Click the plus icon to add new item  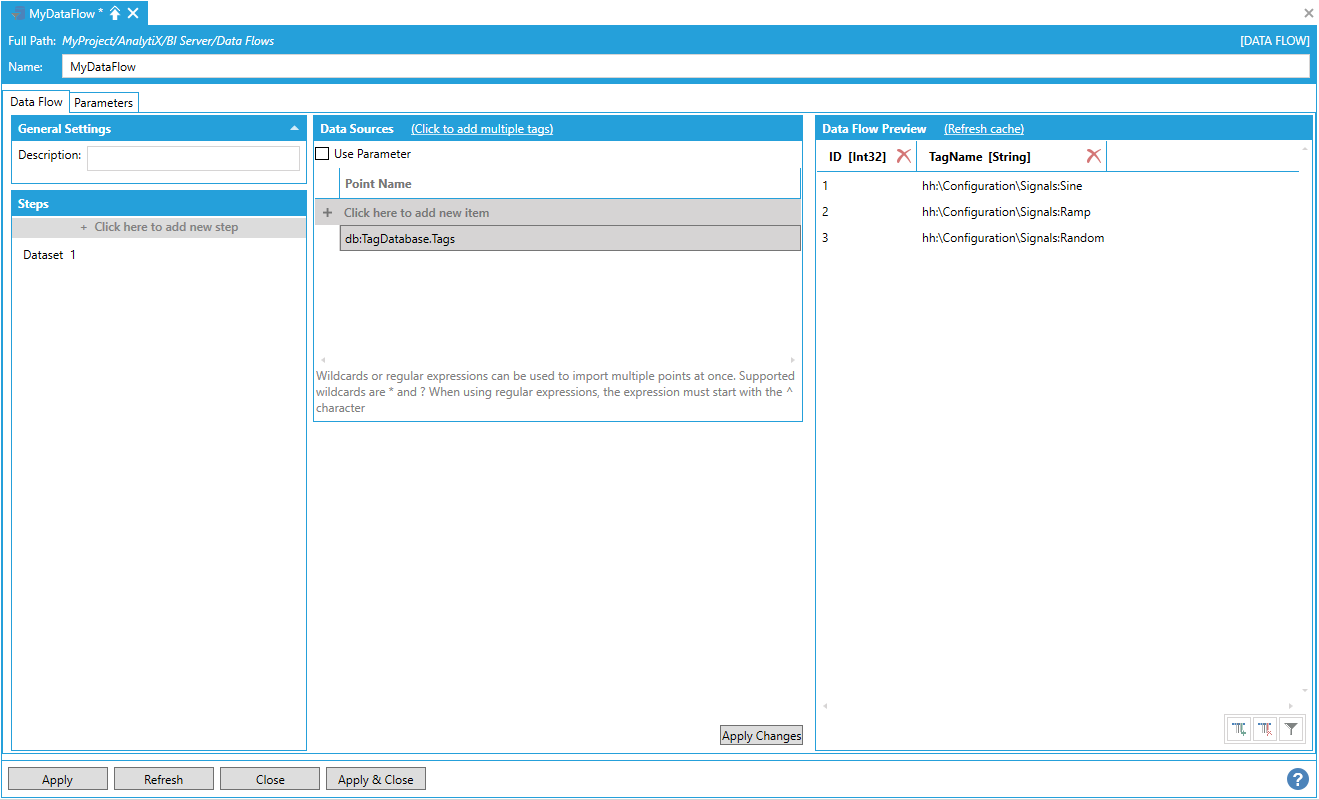(327, 213)
